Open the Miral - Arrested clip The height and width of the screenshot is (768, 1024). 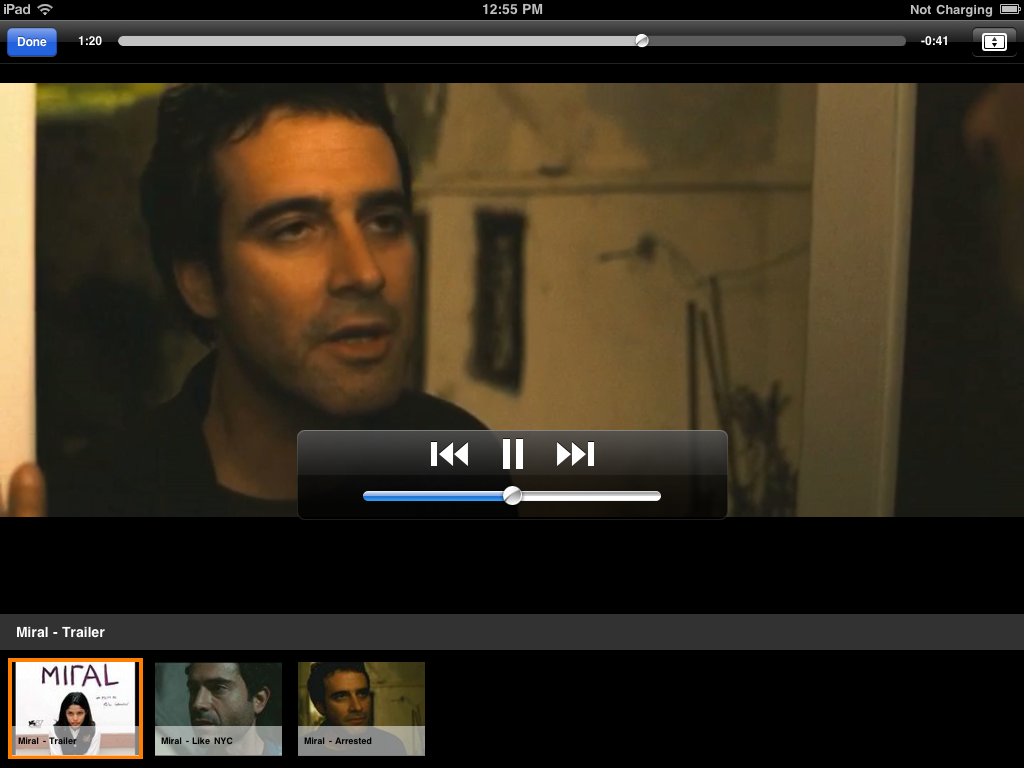click(x=361, y=709)
